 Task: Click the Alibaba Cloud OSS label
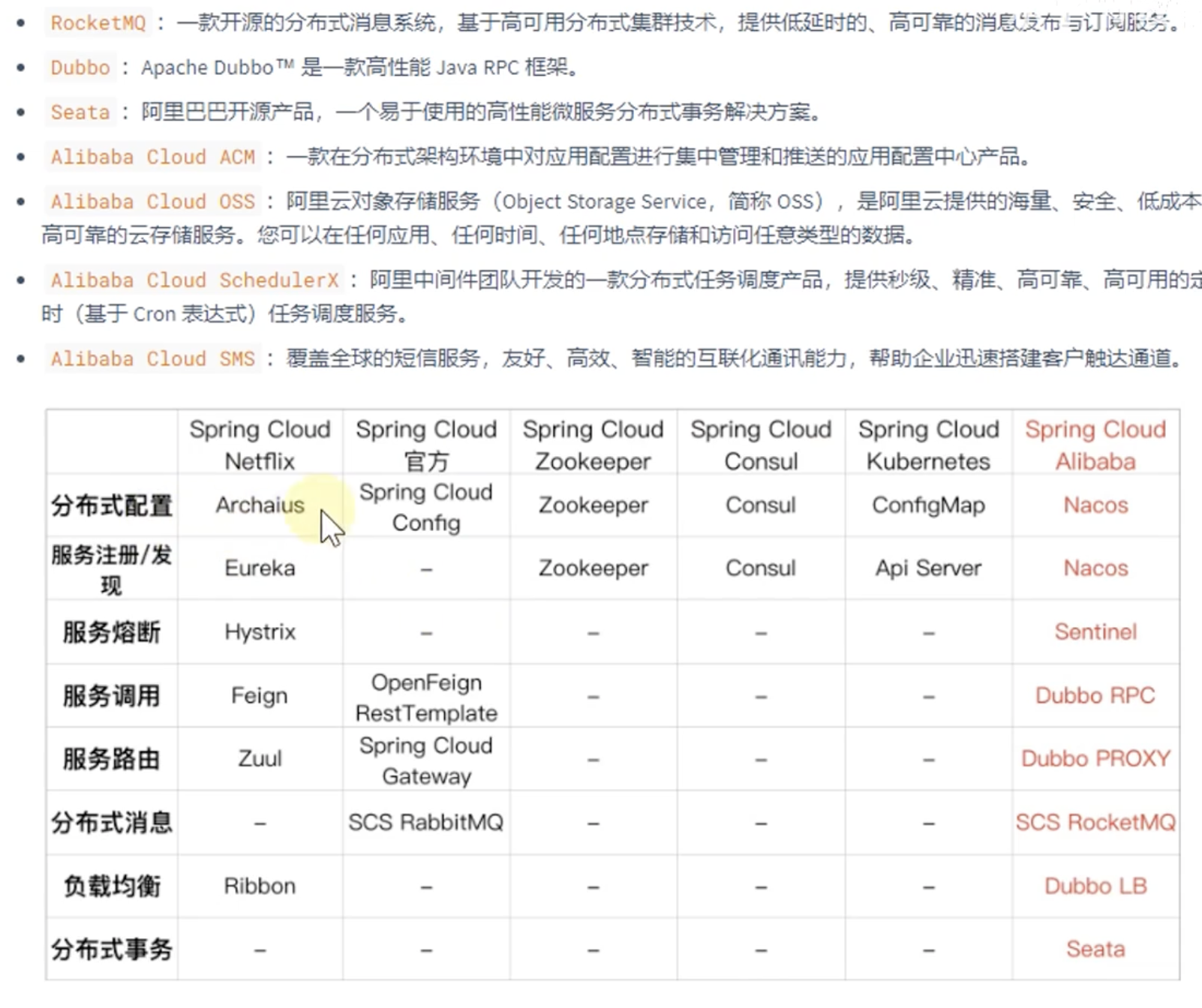(x=152, y=202)
